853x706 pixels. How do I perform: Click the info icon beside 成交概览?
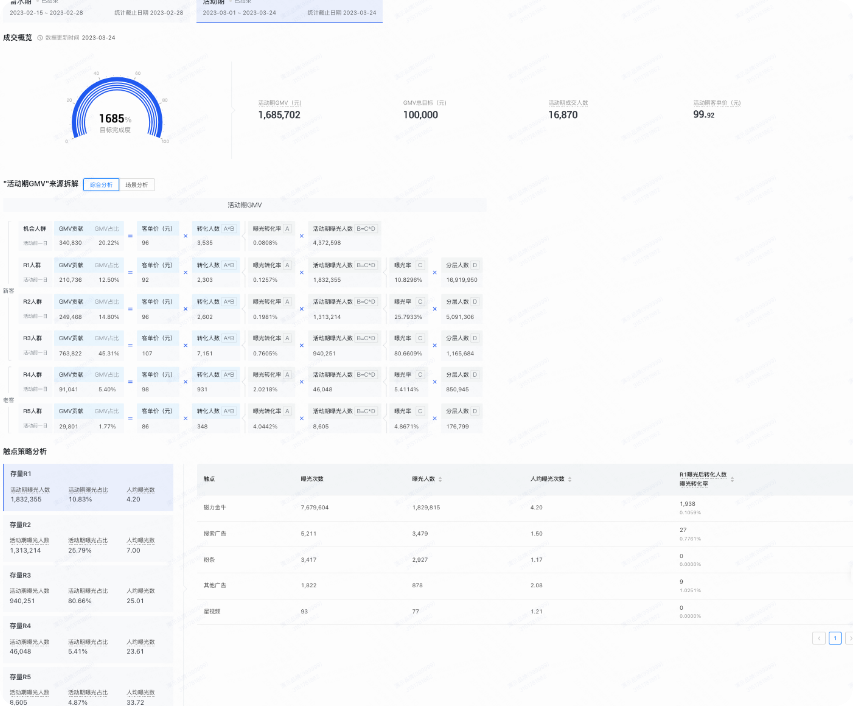point(40,37)
